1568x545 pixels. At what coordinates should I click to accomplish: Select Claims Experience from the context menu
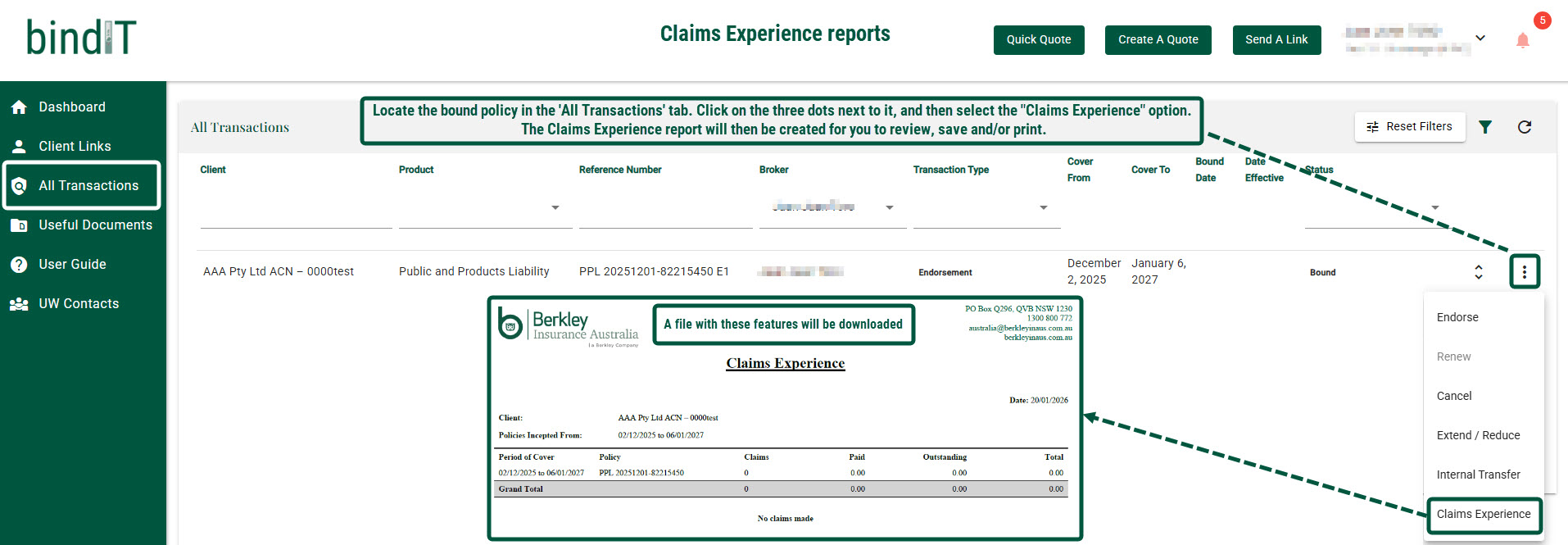point(1483,514)
